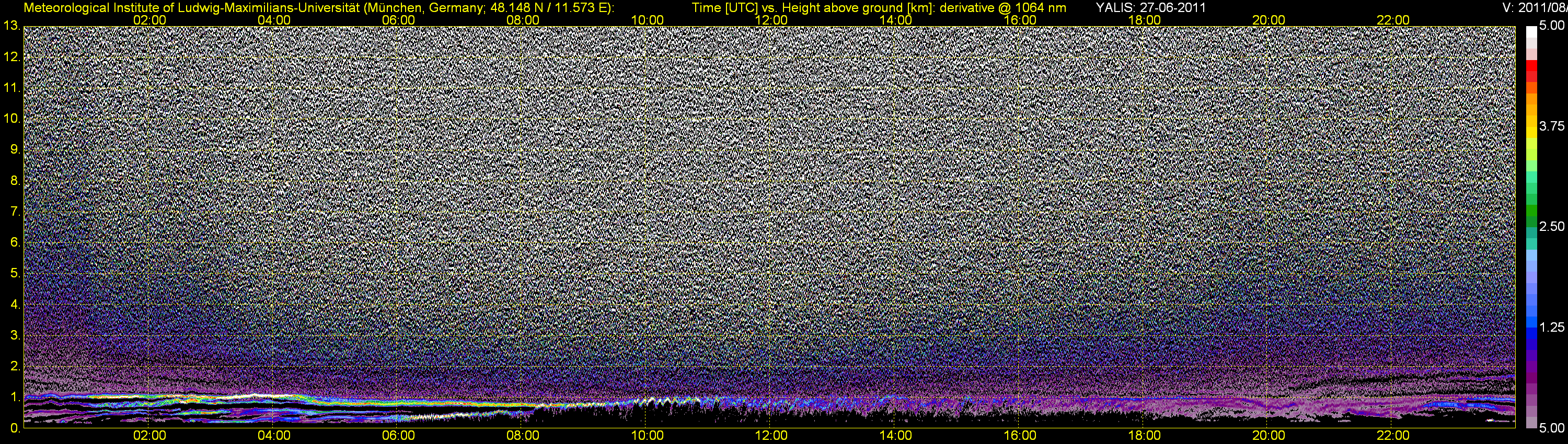The height and width of the screenshot is (444, 1568).
Task: Select 06:00 on the top time axis
Action: click(398, 20)
